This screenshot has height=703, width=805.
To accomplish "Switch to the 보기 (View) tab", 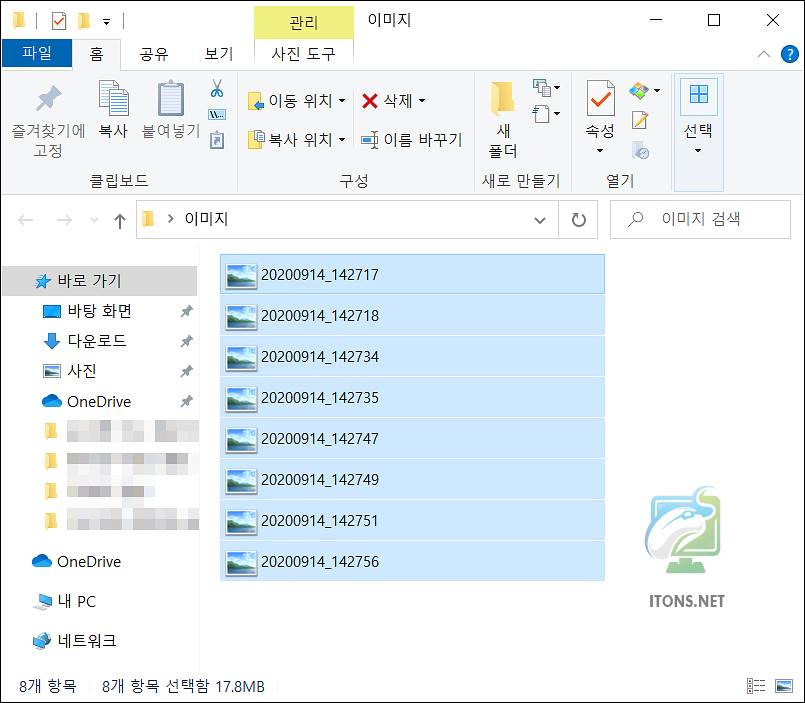I will pos(219,54).
